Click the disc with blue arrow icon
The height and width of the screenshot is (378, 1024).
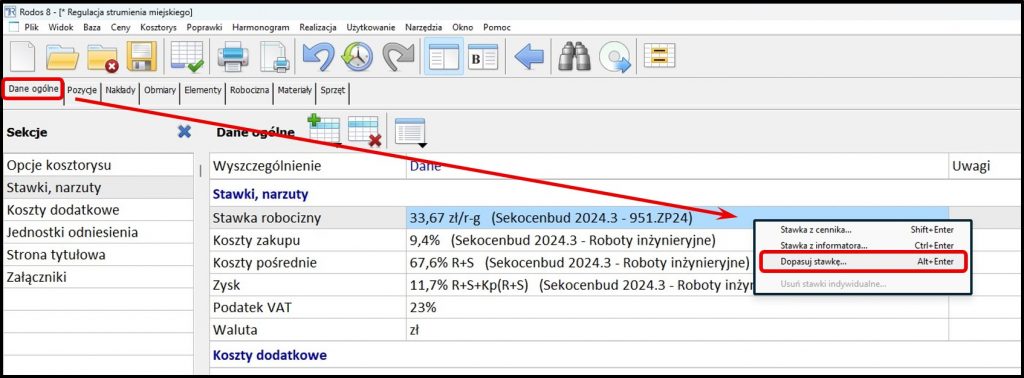(616, 57)
